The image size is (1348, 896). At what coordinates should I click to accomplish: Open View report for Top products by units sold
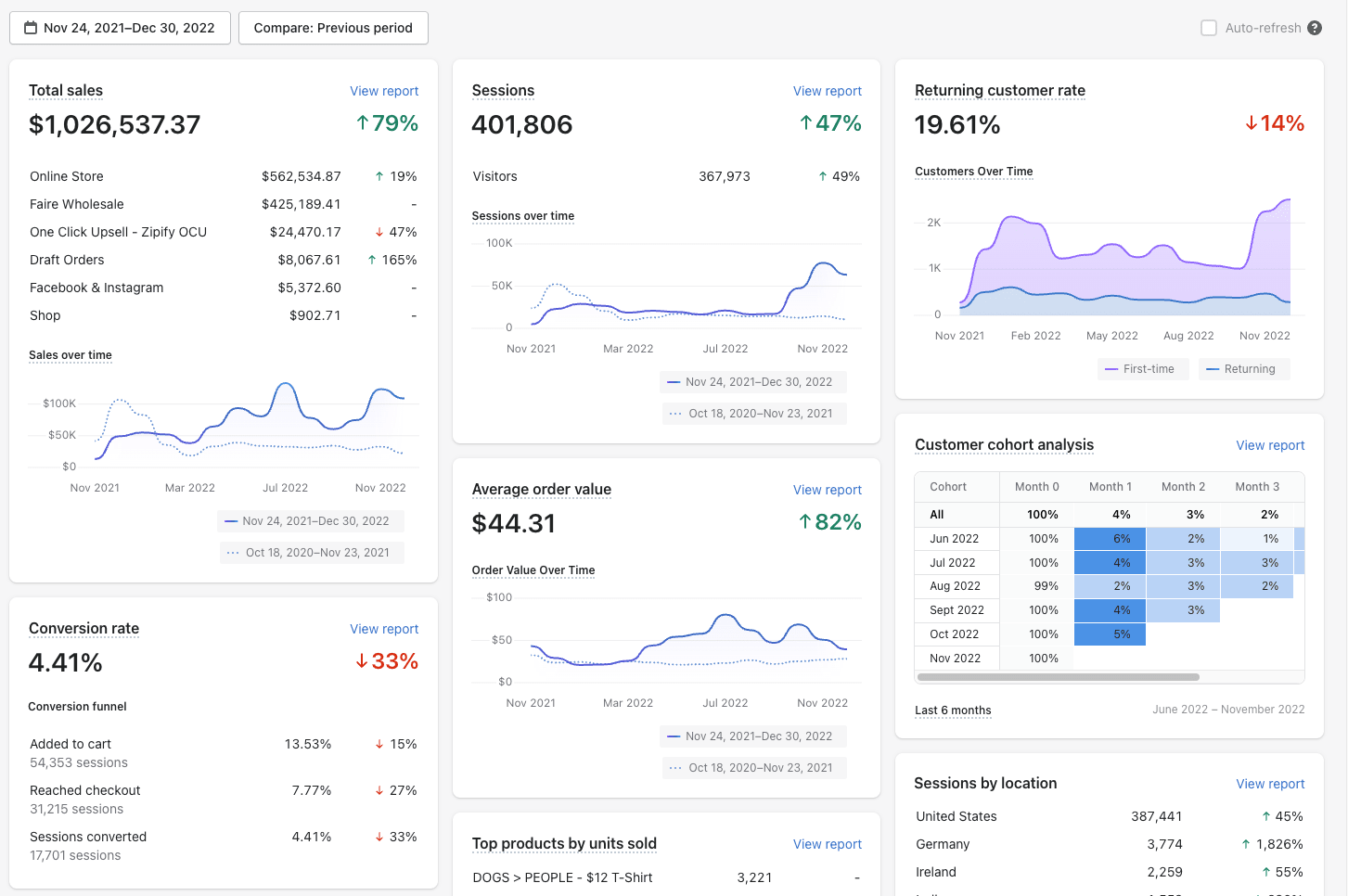(x=827, y=844)
